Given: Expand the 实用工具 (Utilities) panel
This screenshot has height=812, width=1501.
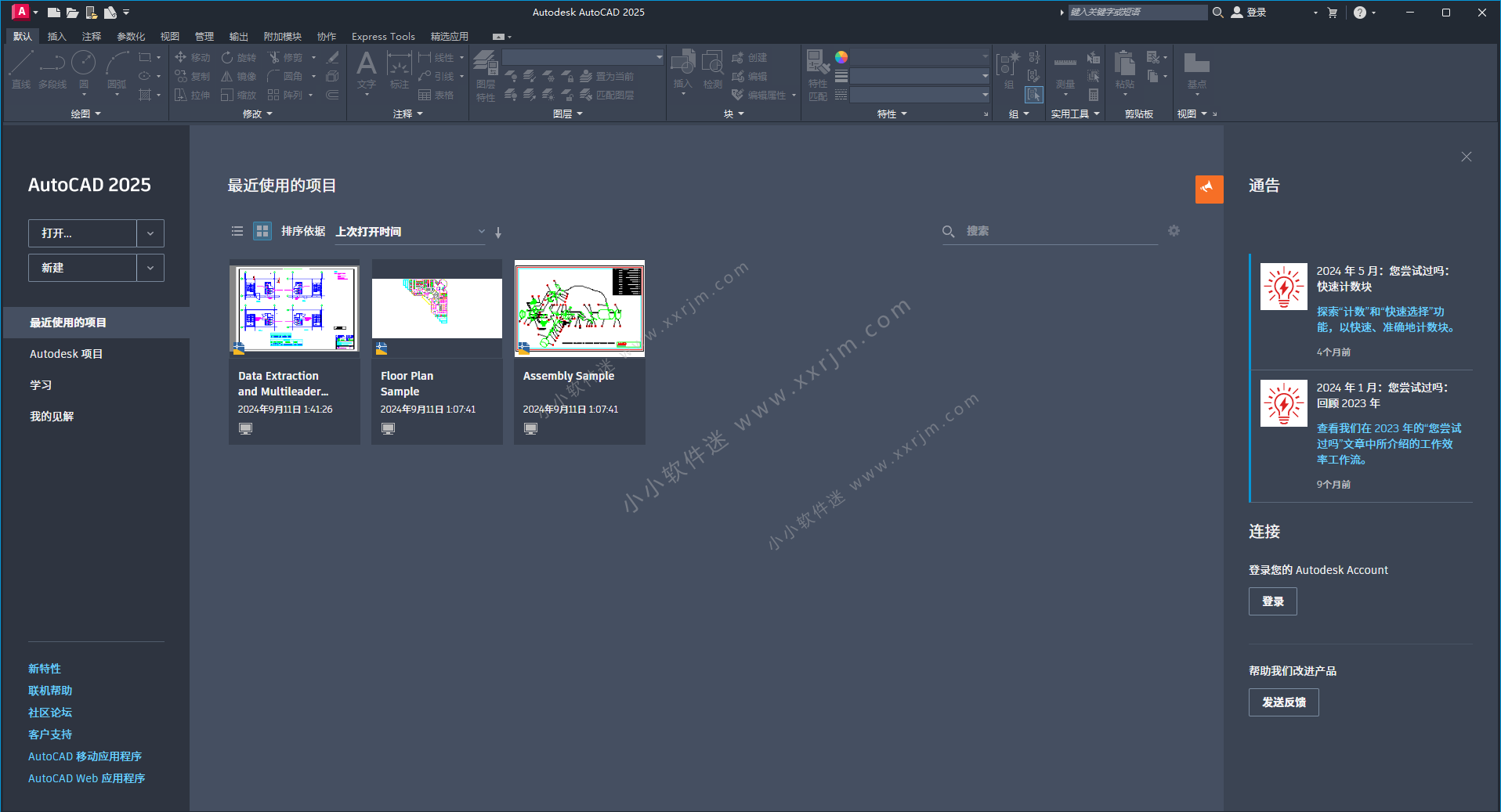Looking at the screenshot, I should click(x=1076, y=114).
